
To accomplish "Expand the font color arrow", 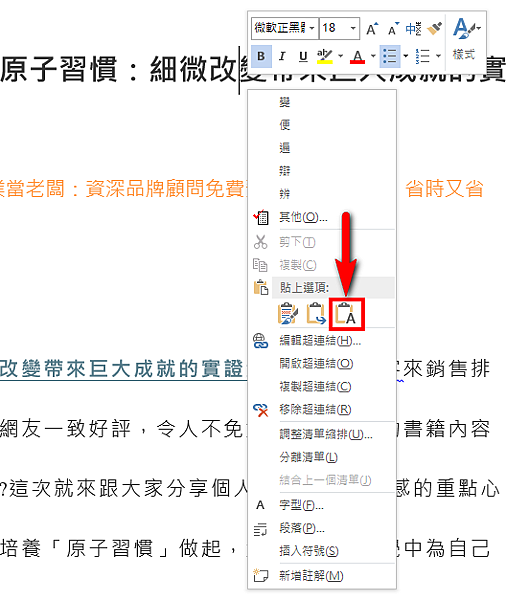I will (x=373, y=56).
